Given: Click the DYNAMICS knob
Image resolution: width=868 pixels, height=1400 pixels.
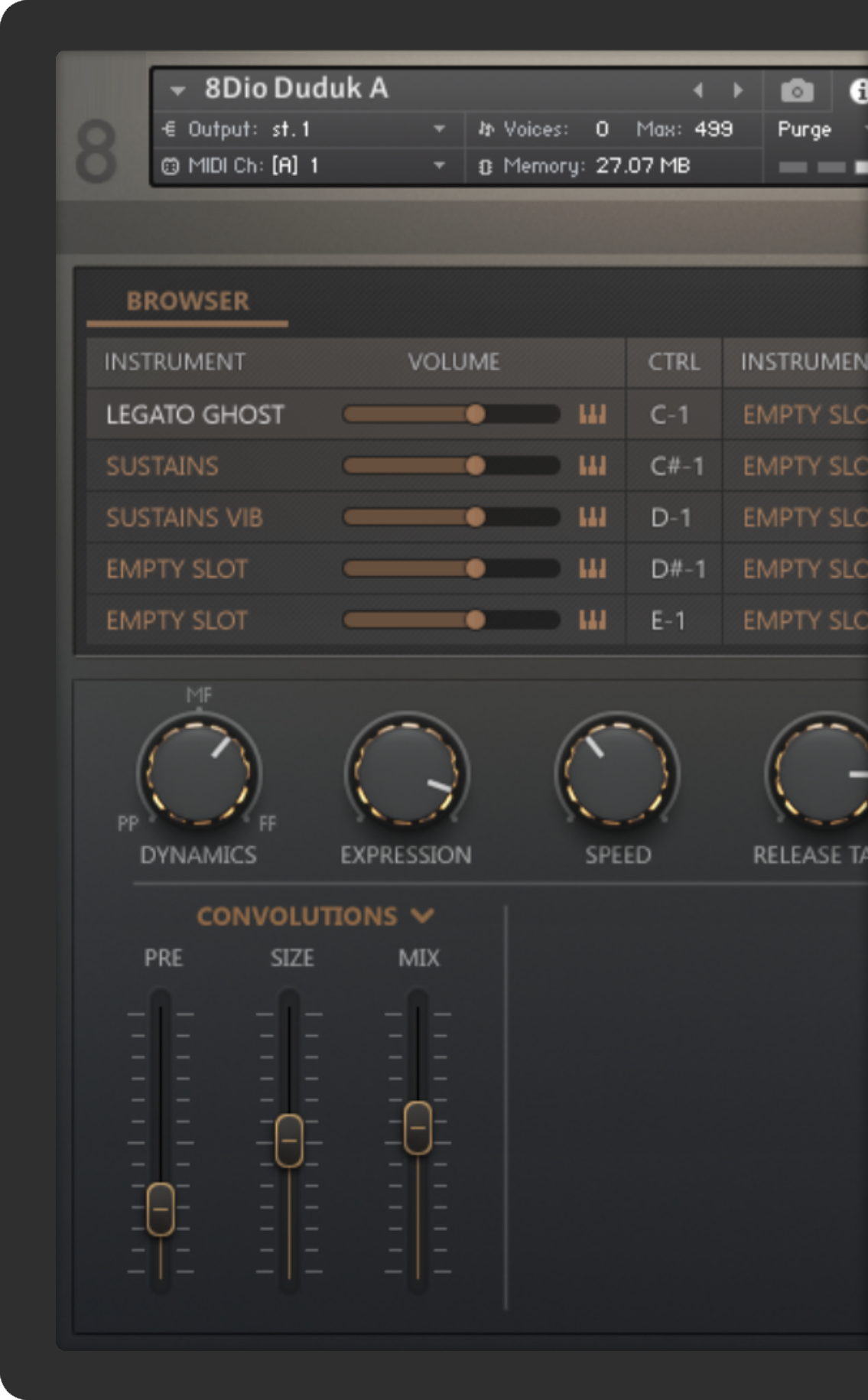Looking at the screenshot, I should pyautogui.click(x=199, y=773).
